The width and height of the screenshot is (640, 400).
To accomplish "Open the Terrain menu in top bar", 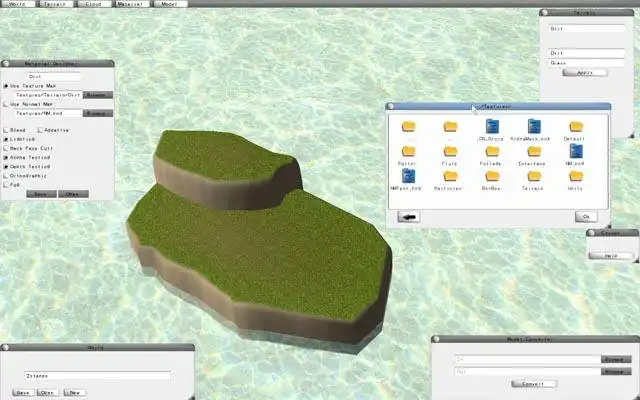I will tap(56, 4).
